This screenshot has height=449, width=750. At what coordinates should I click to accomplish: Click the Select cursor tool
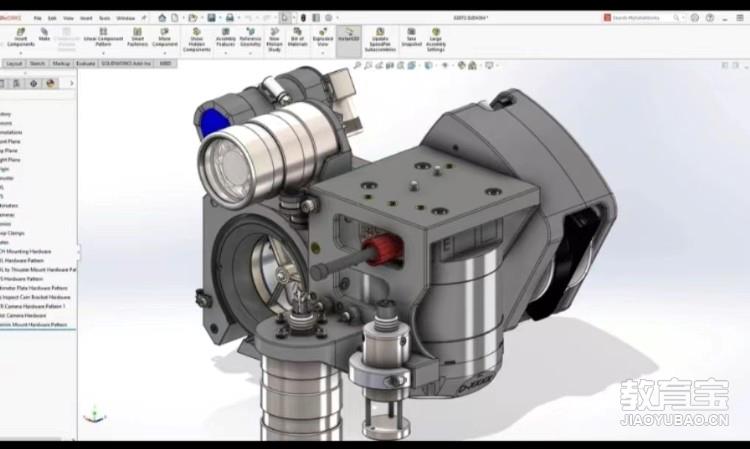[x=285, y=18]
